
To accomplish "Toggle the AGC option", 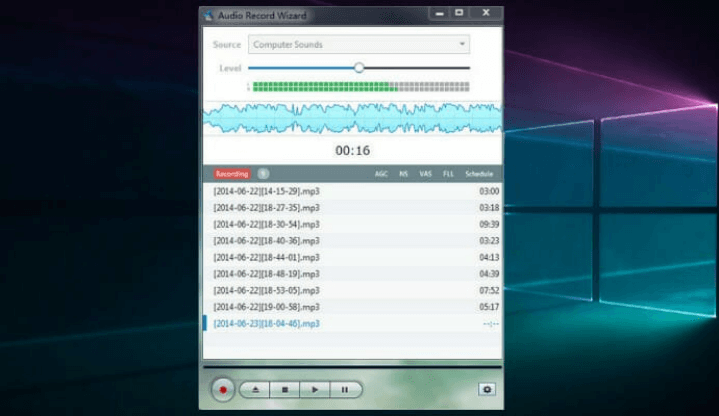I will click(x=381, y=174).
